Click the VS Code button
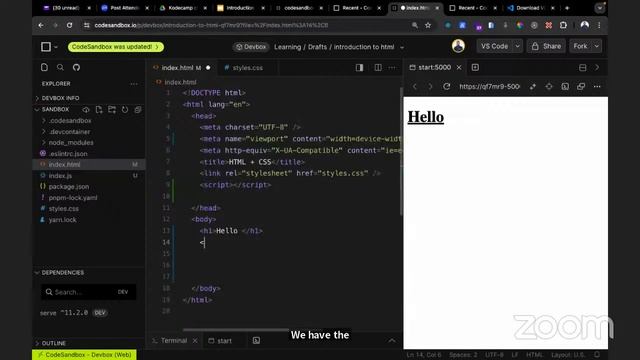 494,47
